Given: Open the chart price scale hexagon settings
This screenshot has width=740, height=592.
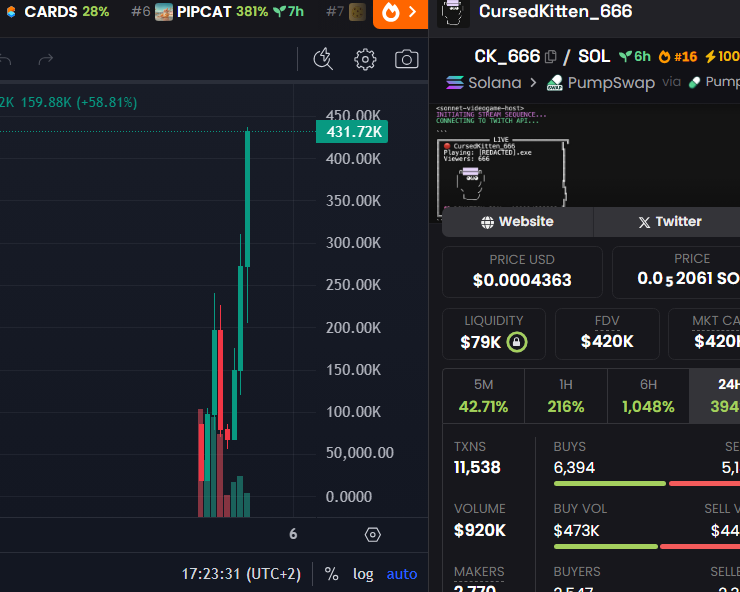Looking at the screenshot, I should coord(372,534).
